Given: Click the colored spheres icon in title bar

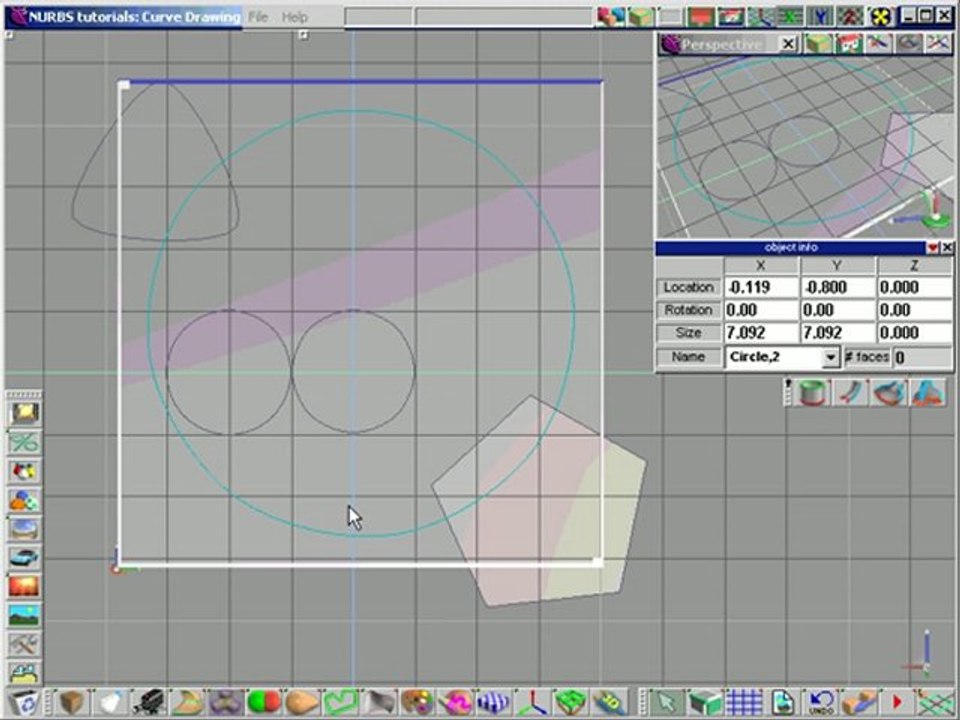Looking at the screenshot, I should [611, 17].
